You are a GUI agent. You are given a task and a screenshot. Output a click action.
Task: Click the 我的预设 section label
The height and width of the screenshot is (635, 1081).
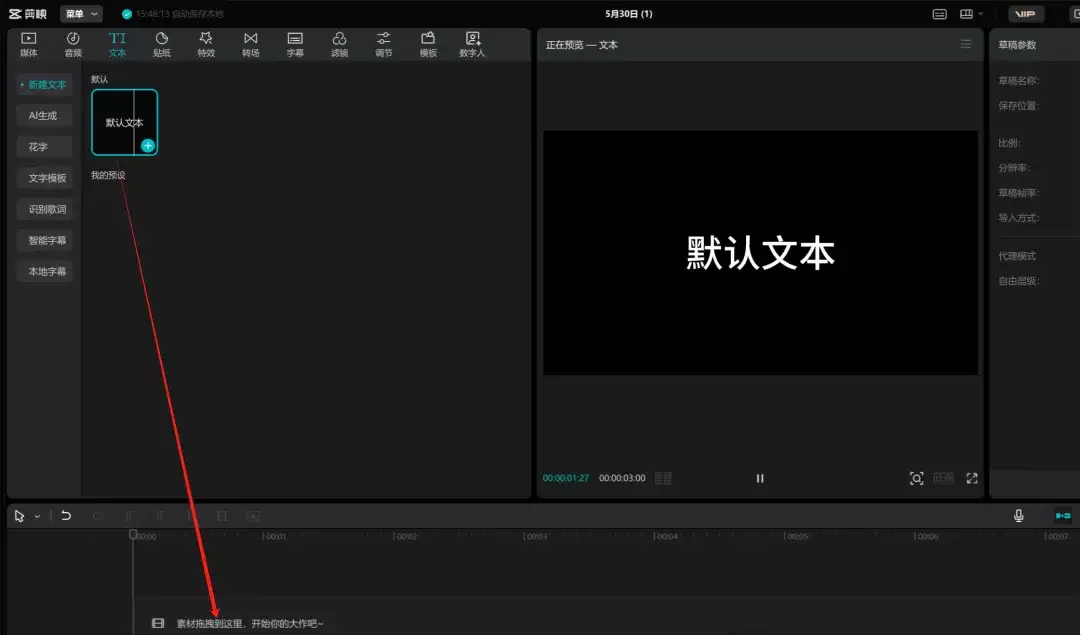click(x=108, y=175)
